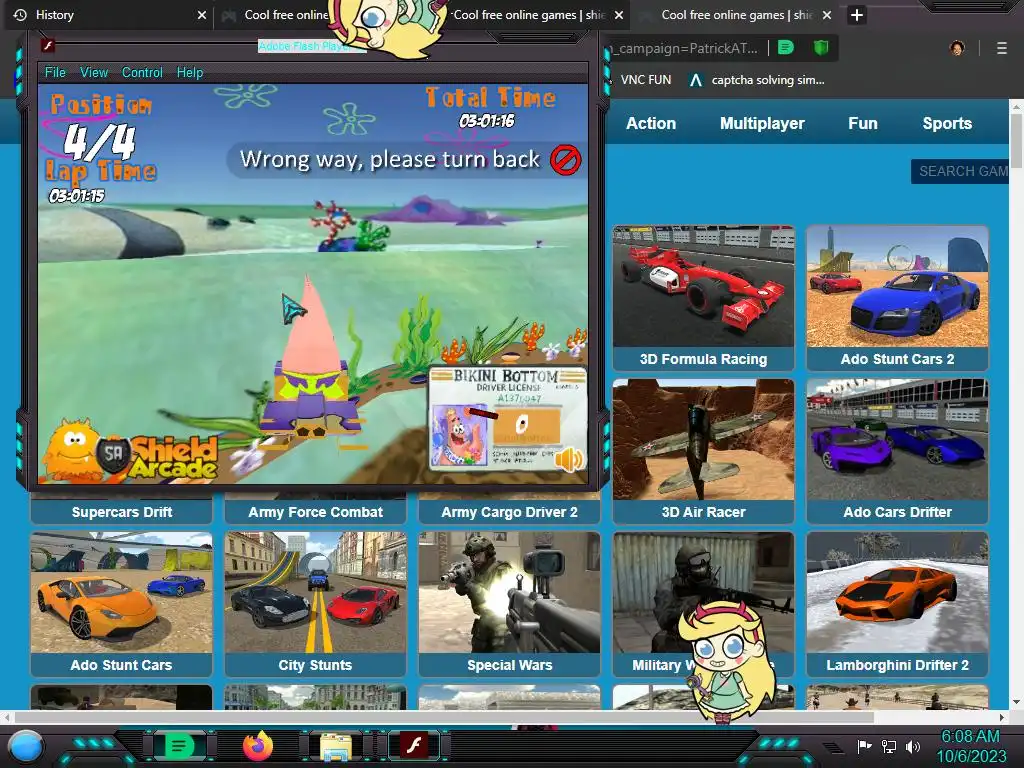
Task: Open the Lamborghini Drifter 2 thumbnail
Action: (897, 592)
